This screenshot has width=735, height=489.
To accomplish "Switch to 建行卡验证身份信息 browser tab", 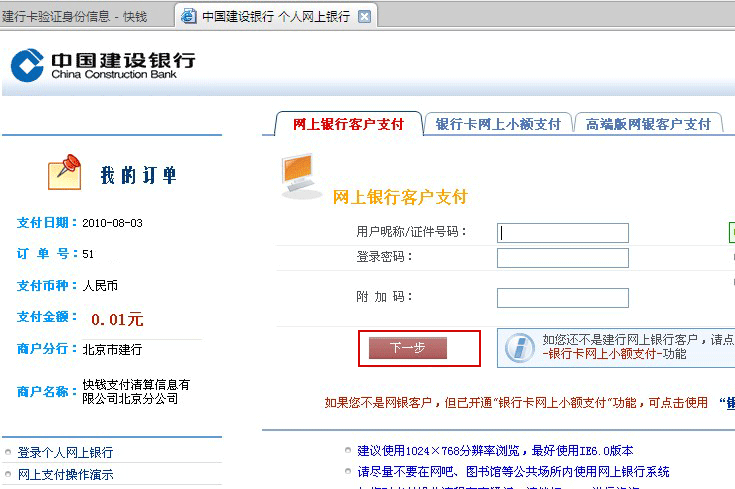I will tap(75, 17).
